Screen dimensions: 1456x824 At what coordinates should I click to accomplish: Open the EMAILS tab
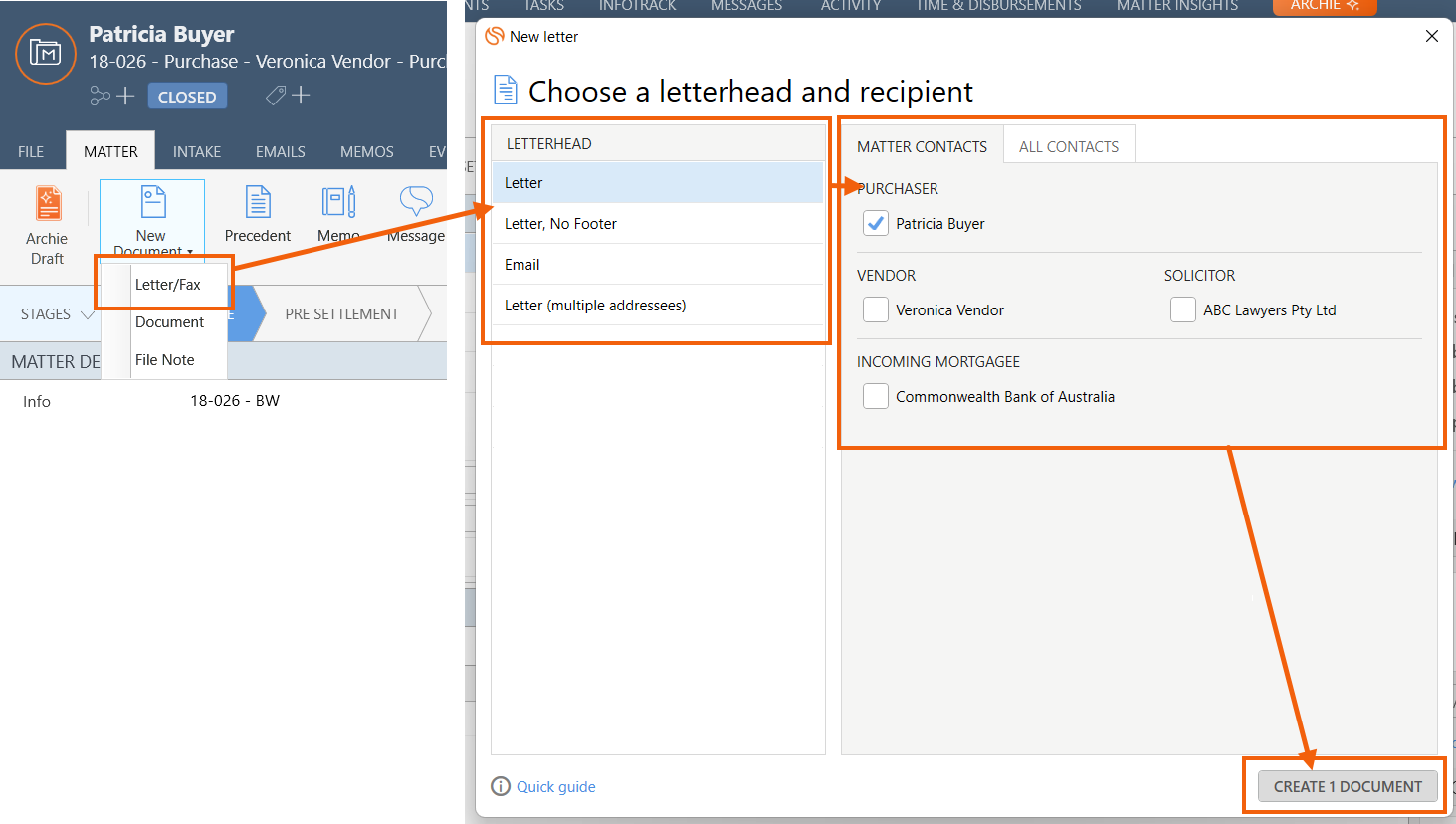(281, 151)
